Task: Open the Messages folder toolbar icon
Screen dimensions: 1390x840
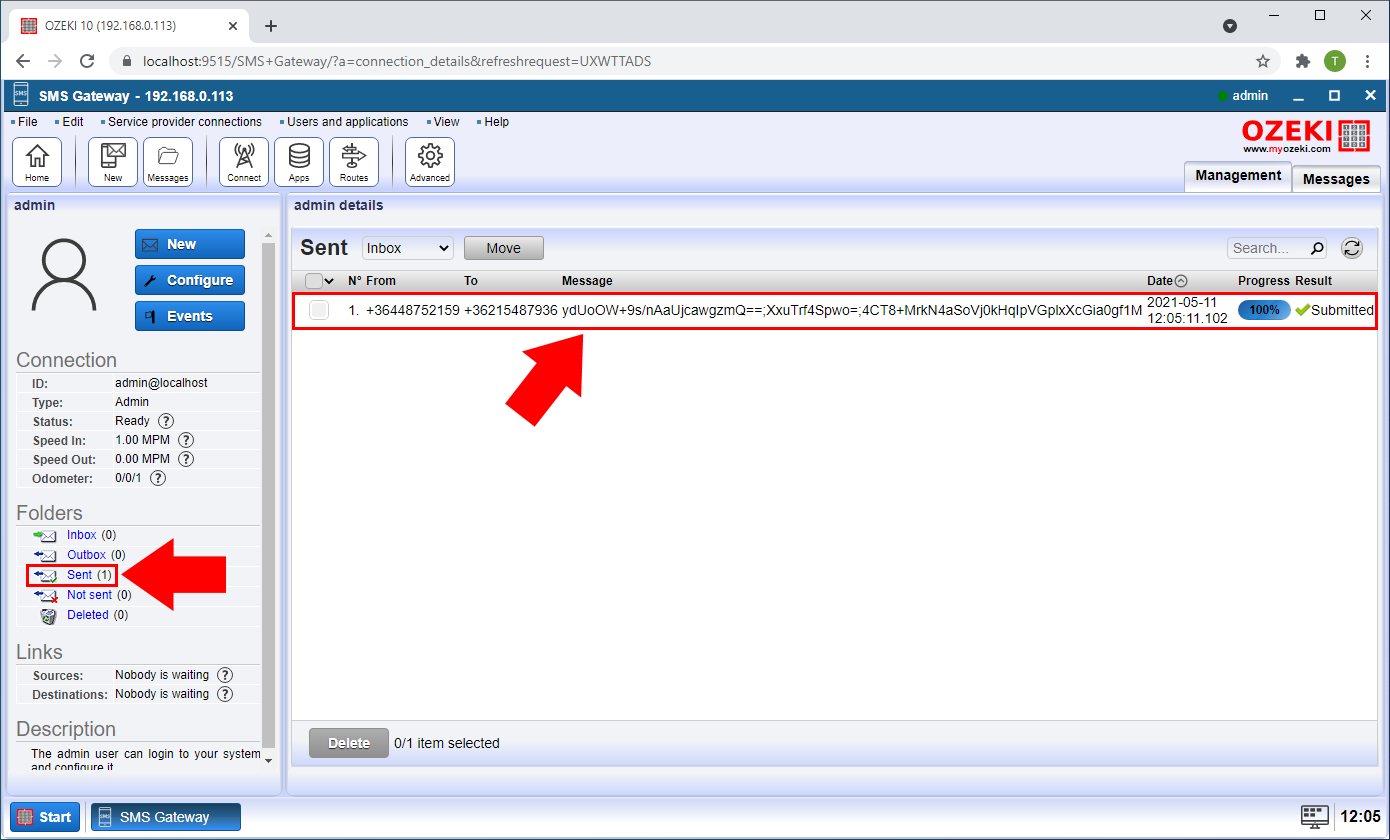Action: (x=168, y=162)
